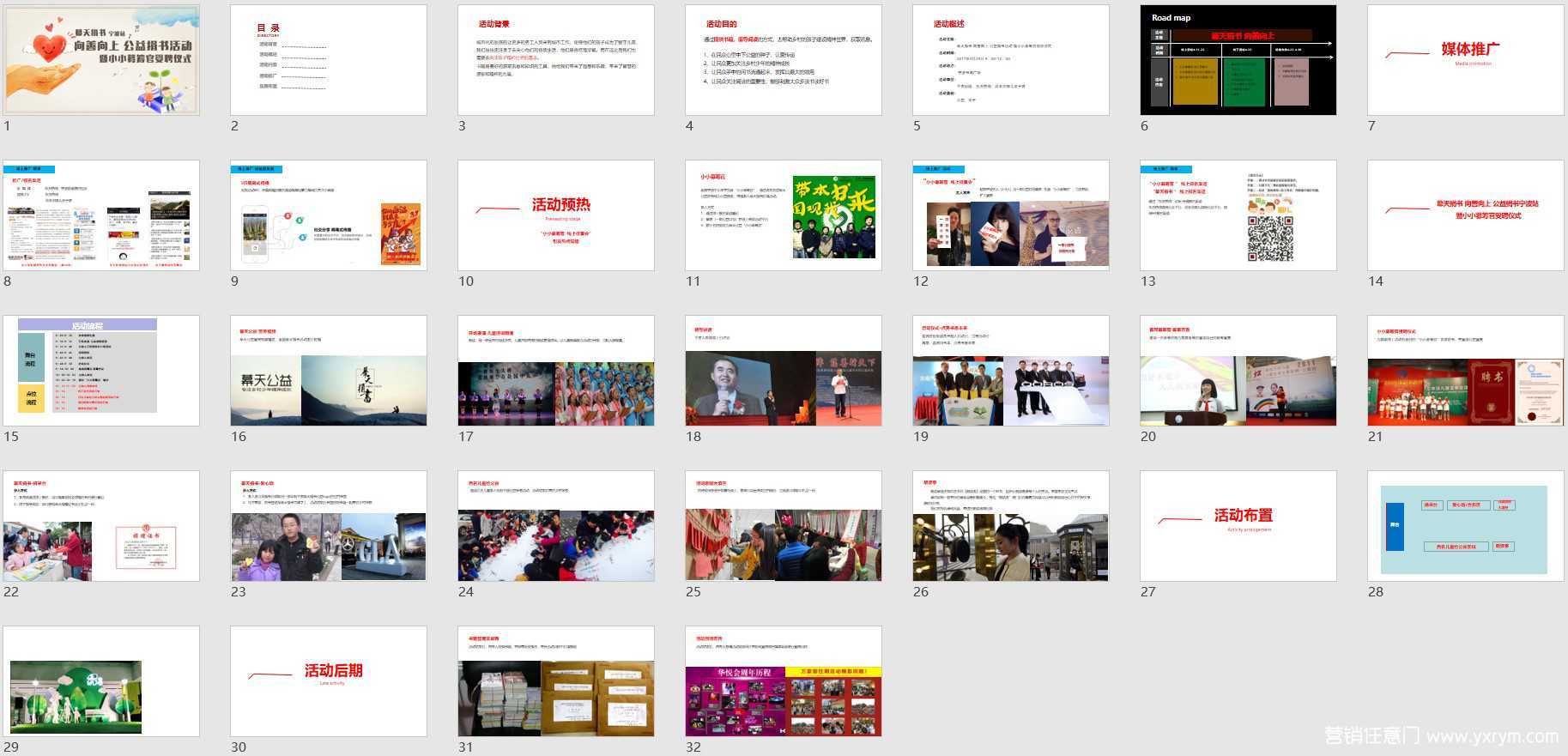Select slide 9 thumbnail with phone graphic
The image size is (1568, 756).
[329, 215]
